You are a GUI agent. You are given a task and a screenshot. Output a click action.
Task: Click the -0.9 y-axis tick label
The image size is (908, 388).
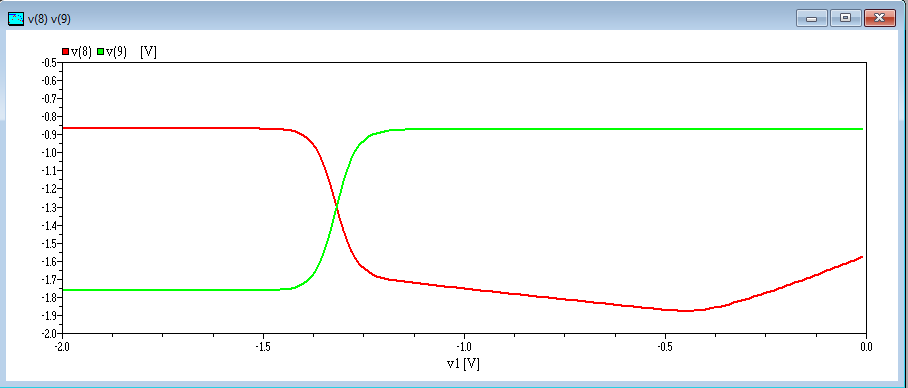tap(48, 134)
